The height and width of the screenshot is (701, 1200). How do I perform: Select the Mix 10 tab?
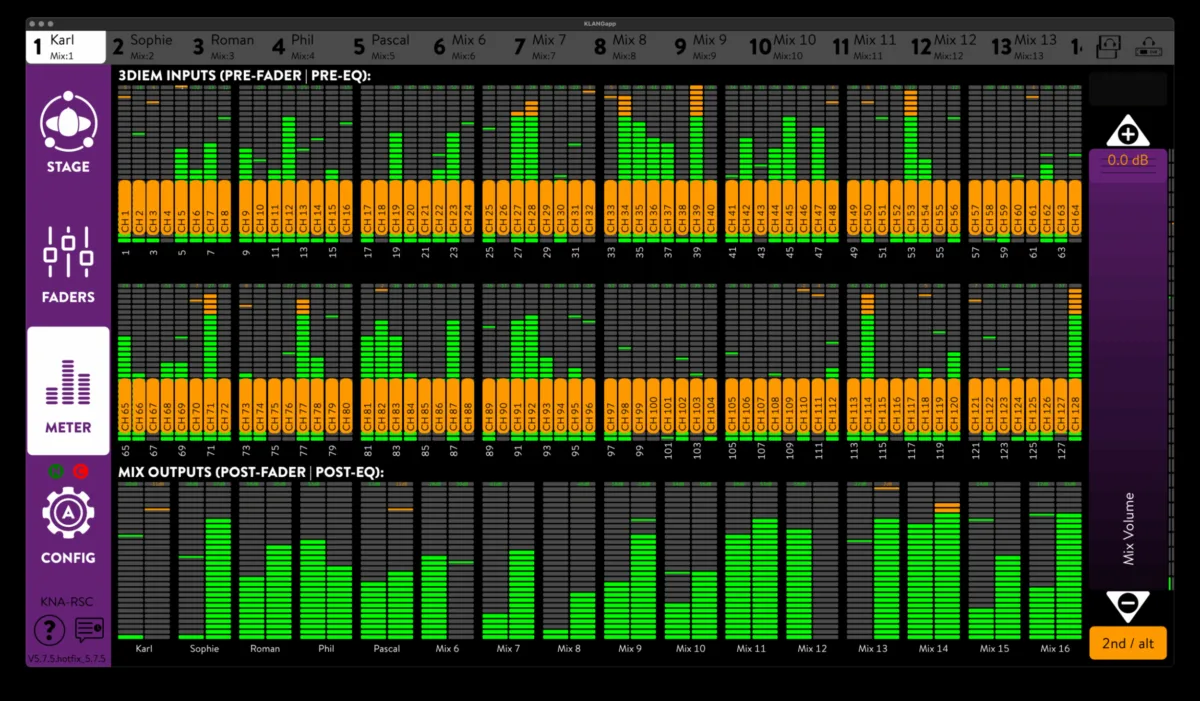784,47
